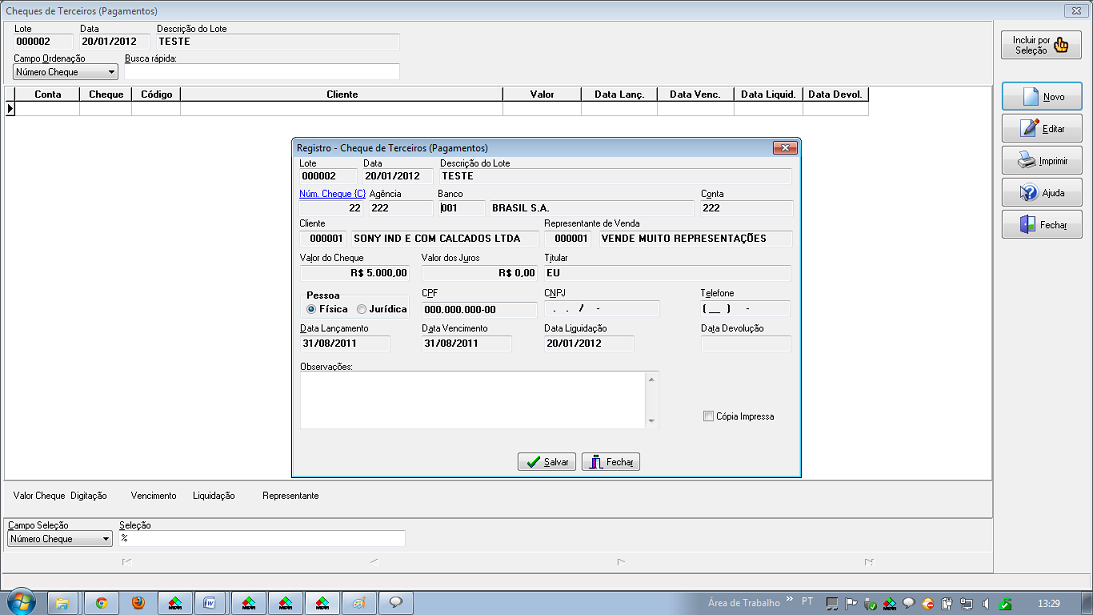The width and height of the screenshot is (1093, 615).
Task: Open Ajuda help button
Action: [1041, 192]
